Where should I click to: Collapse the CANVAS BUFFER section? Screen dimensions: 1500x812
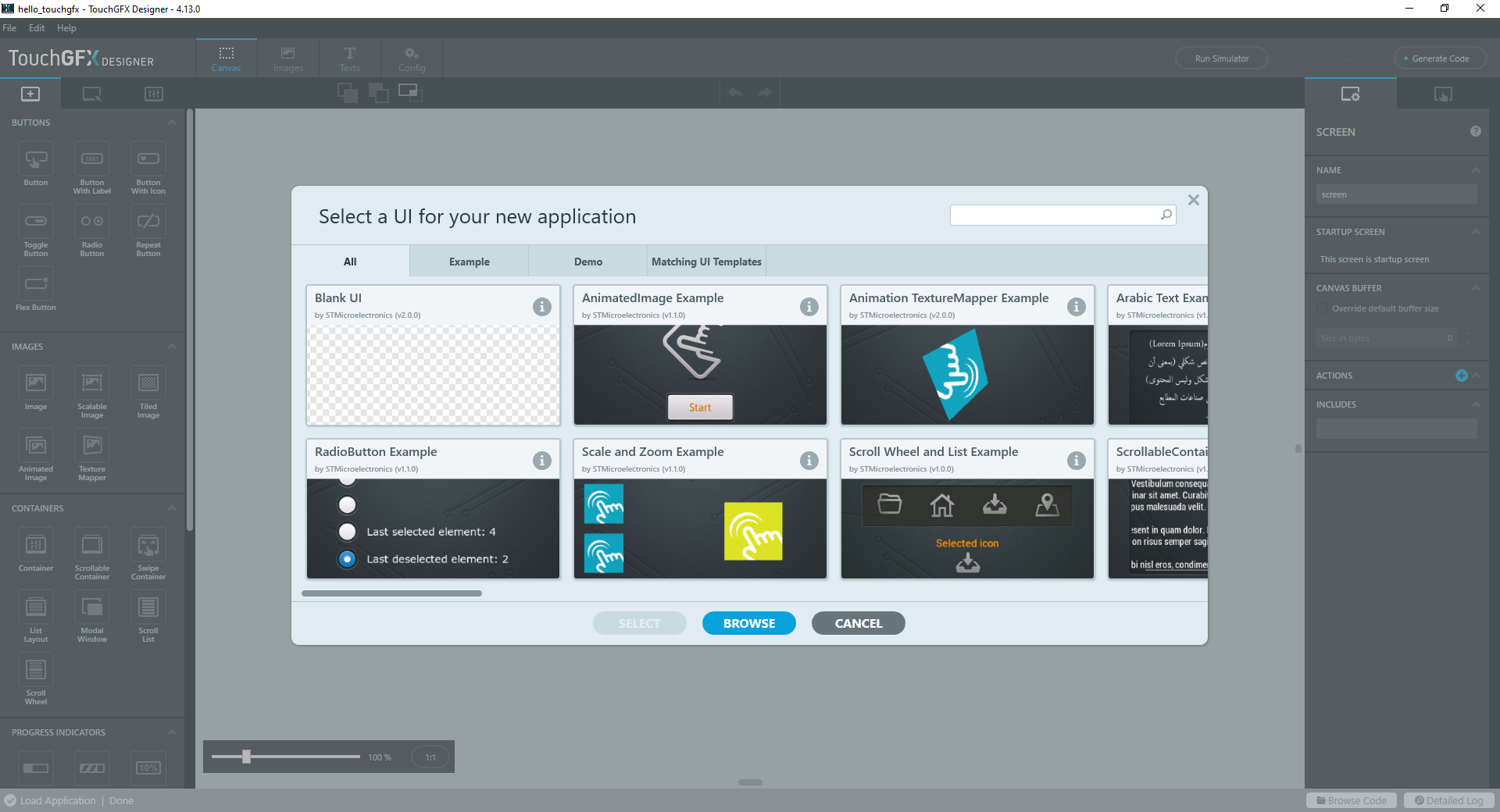tap(1476, 288)
